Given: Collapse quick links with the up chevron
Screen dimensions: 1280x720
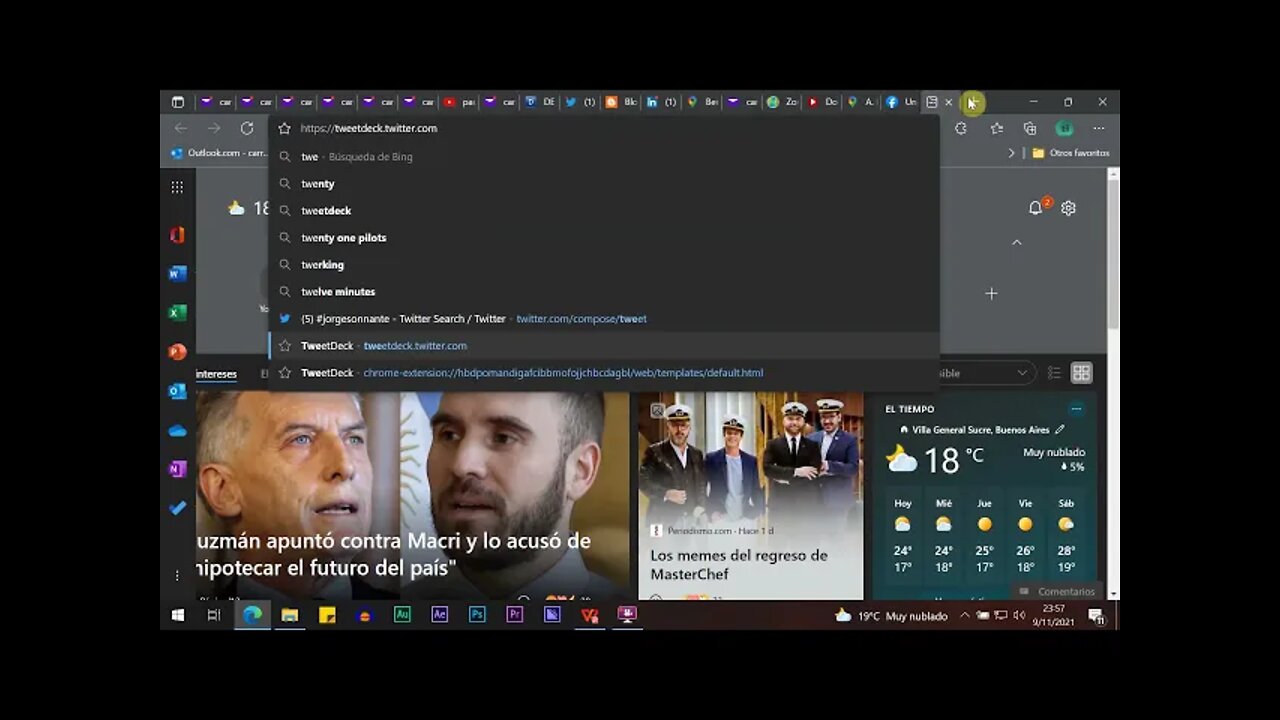Looking at the screenshot, I should 1017,243.
